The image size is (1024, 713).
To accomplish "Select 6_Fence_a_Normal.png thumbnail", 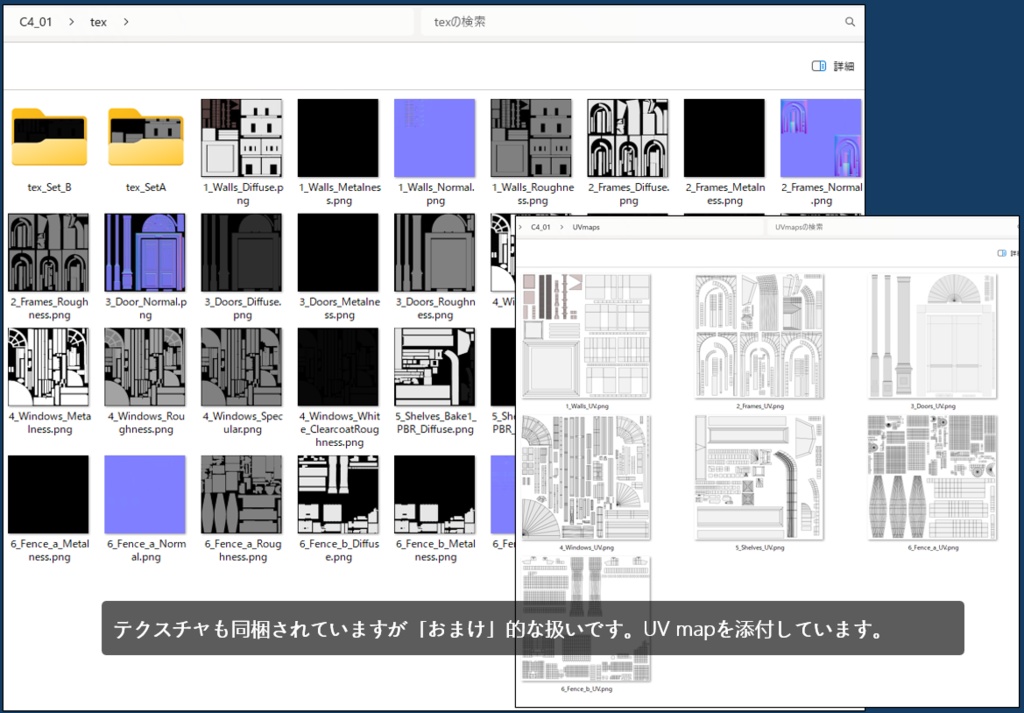I will (145, 494).
